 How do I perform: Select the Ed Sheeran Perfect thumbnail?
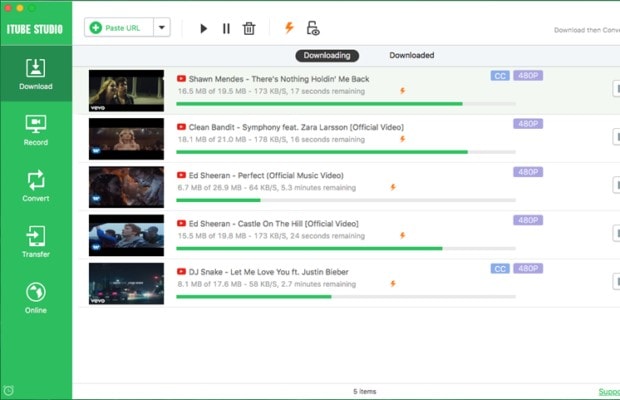pos(126,187)
